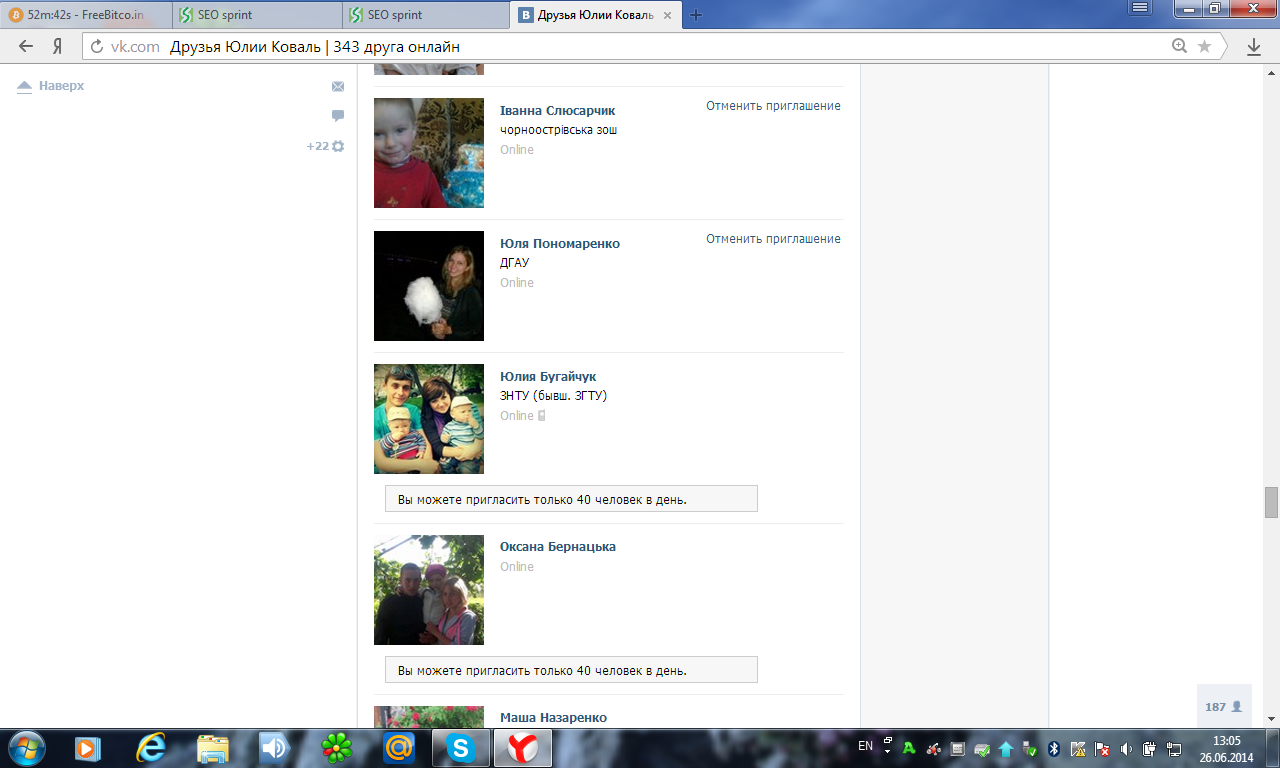Open the system volume tray icon

pyautogui.click(x=1127, y=748)
